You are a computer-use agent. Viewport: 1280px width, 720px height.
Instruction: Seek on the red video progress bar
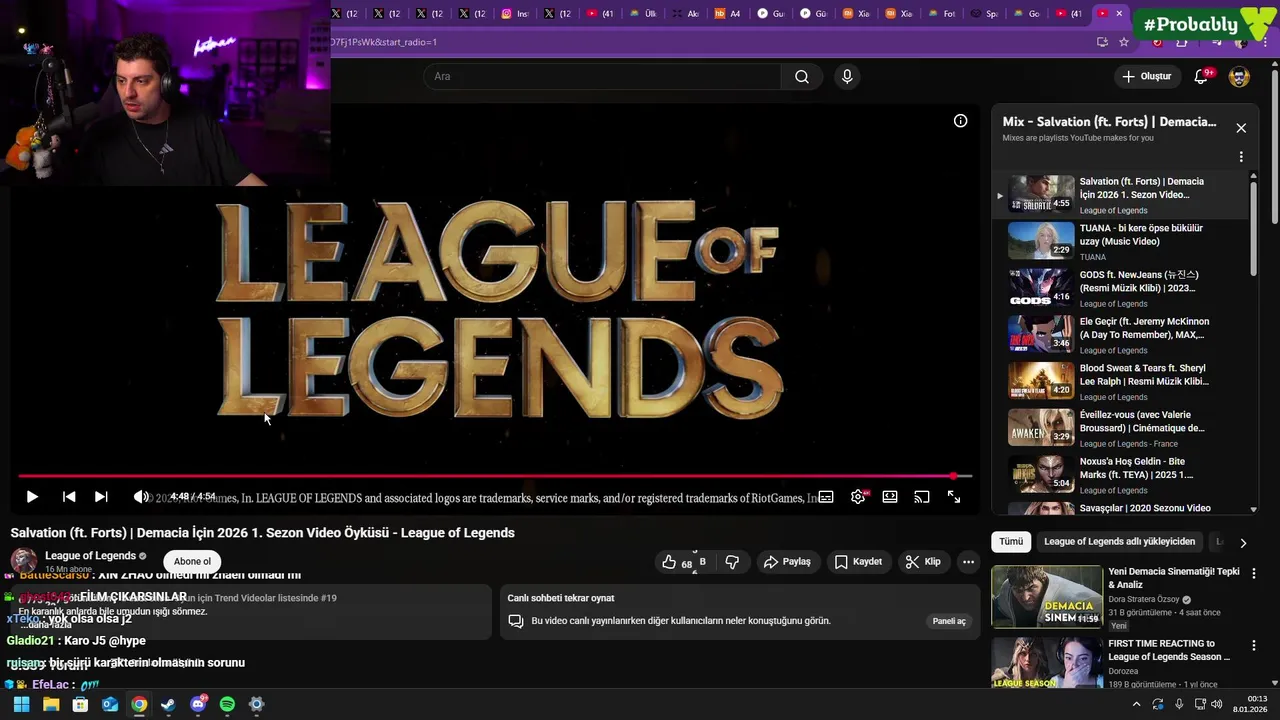tap(494, 476)
